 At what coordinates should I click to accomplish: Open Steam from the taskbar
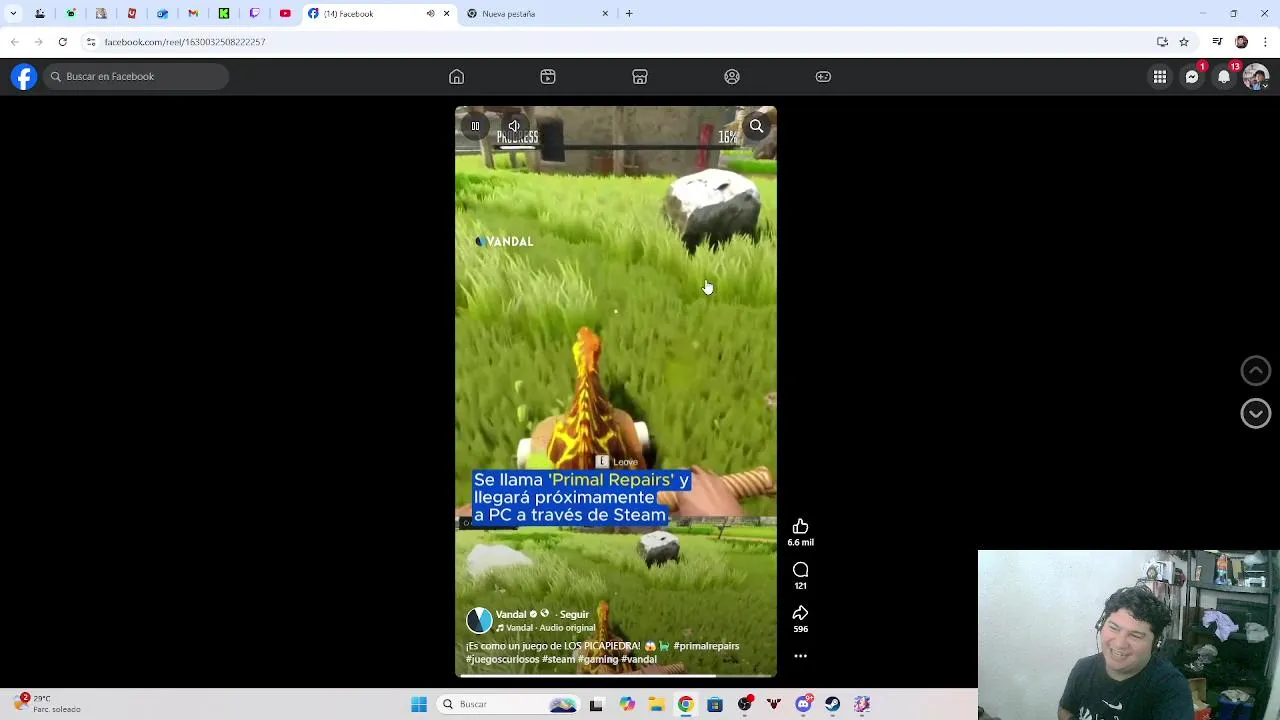[x=832, y=705]
